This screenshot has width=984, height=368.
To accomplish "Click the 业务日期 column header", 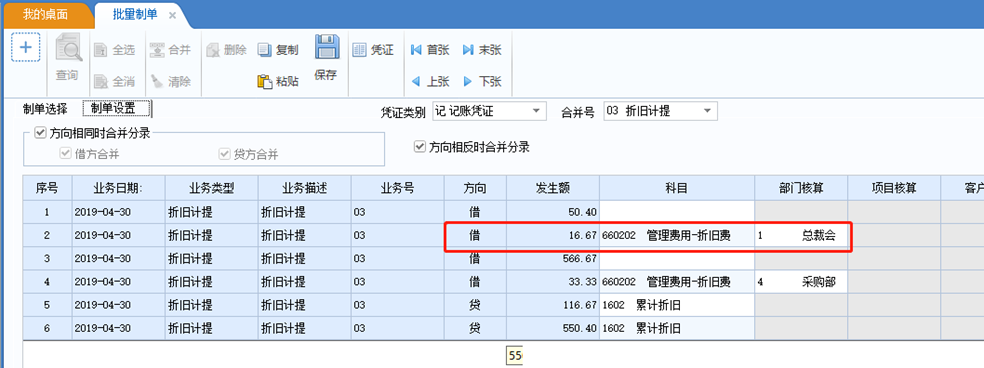I will [x=119, y=188].
